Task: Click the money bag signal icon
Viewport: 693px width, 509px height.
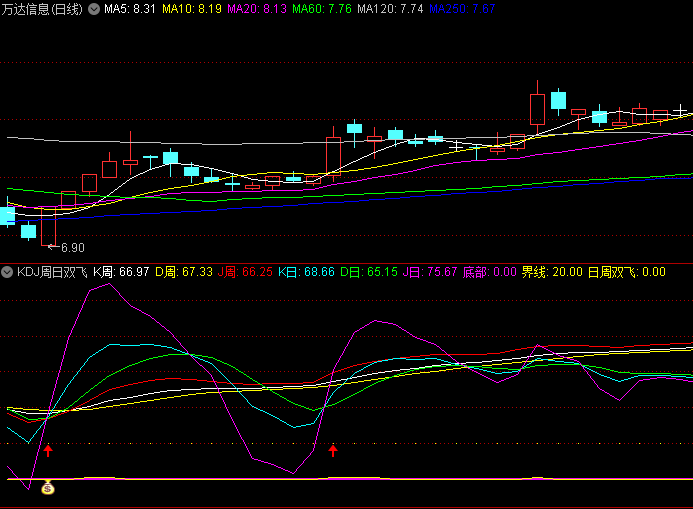Action: click(46, 489)
